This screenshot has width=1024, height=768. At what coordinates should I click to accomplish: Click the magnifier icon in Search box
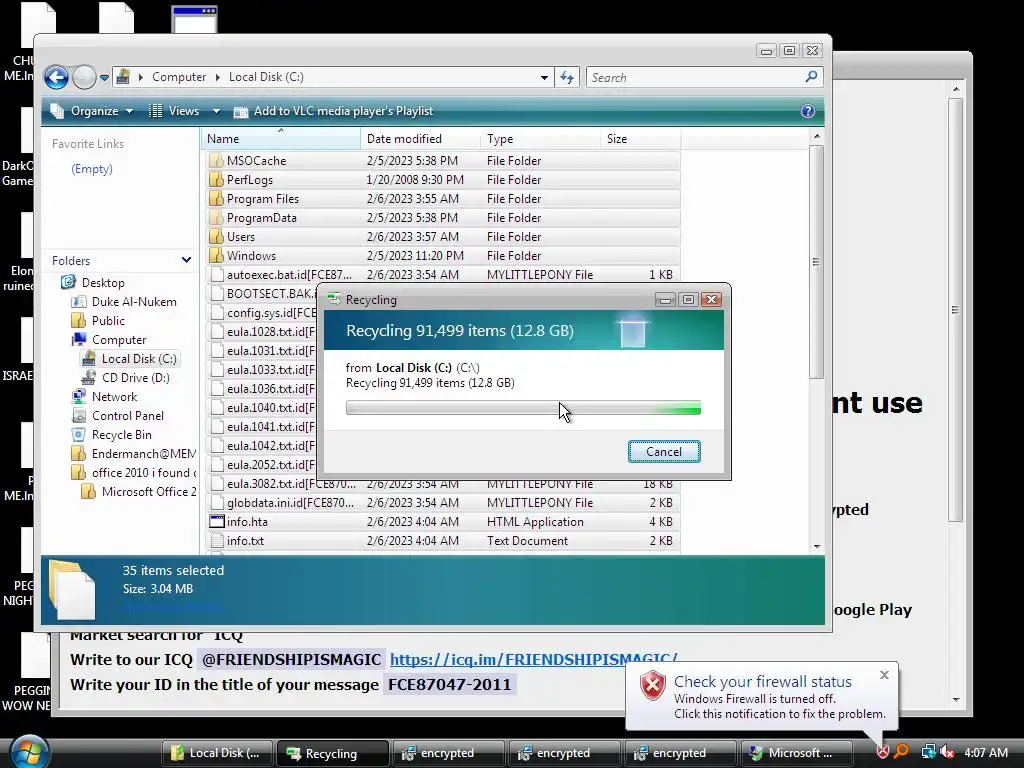click(811, 76)
